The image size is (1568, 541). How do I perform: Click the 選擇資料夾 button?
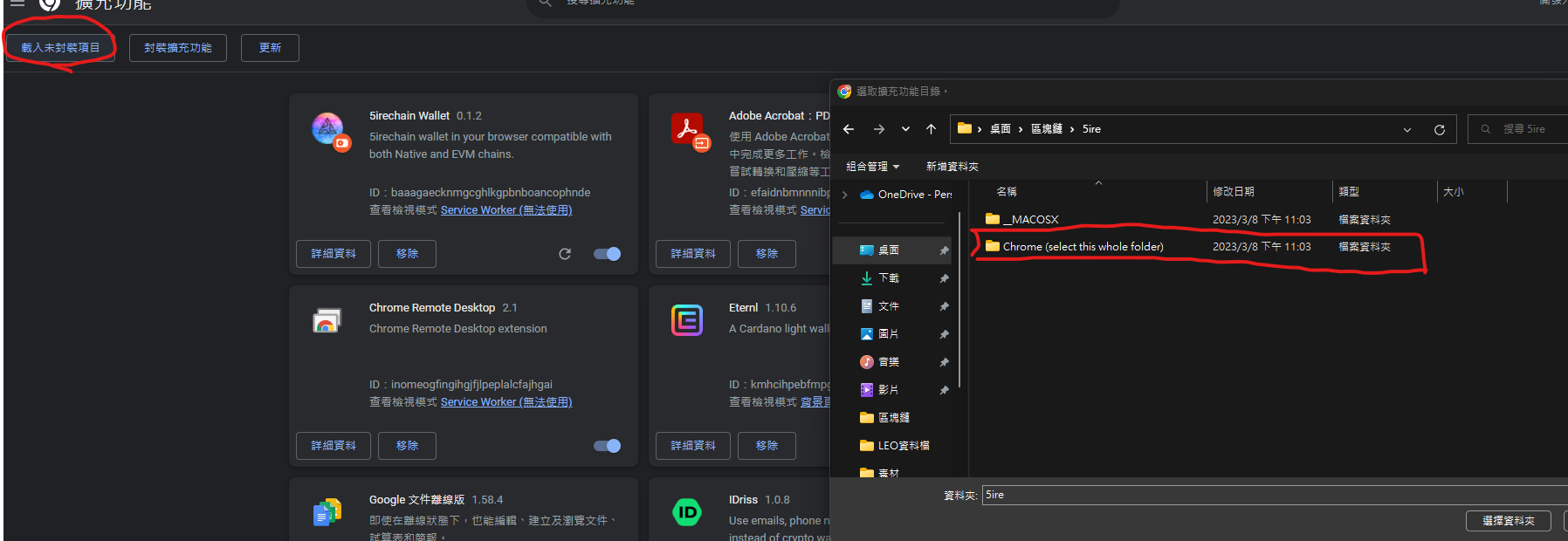(1509, 521)
